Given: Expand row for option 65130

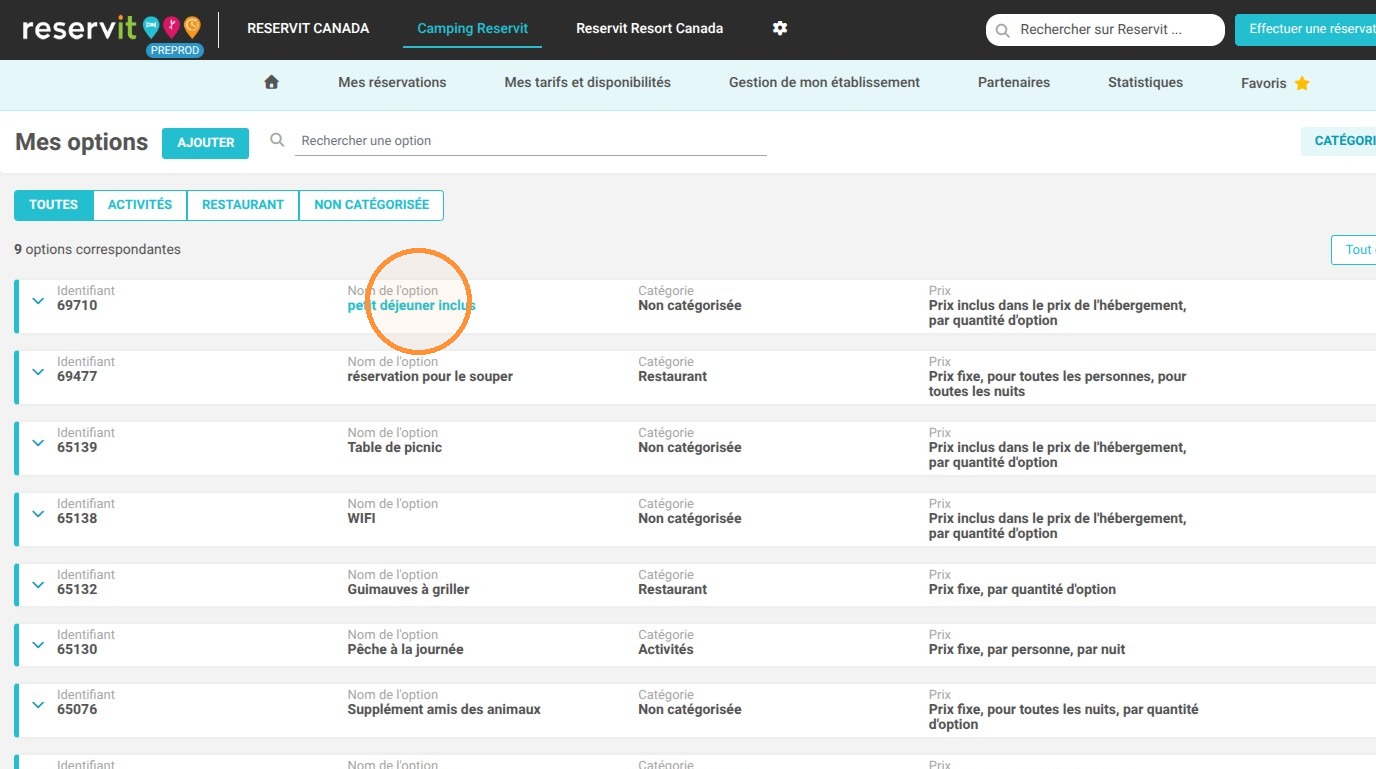Looking at the screenshot, I should (x=38, y=644).
